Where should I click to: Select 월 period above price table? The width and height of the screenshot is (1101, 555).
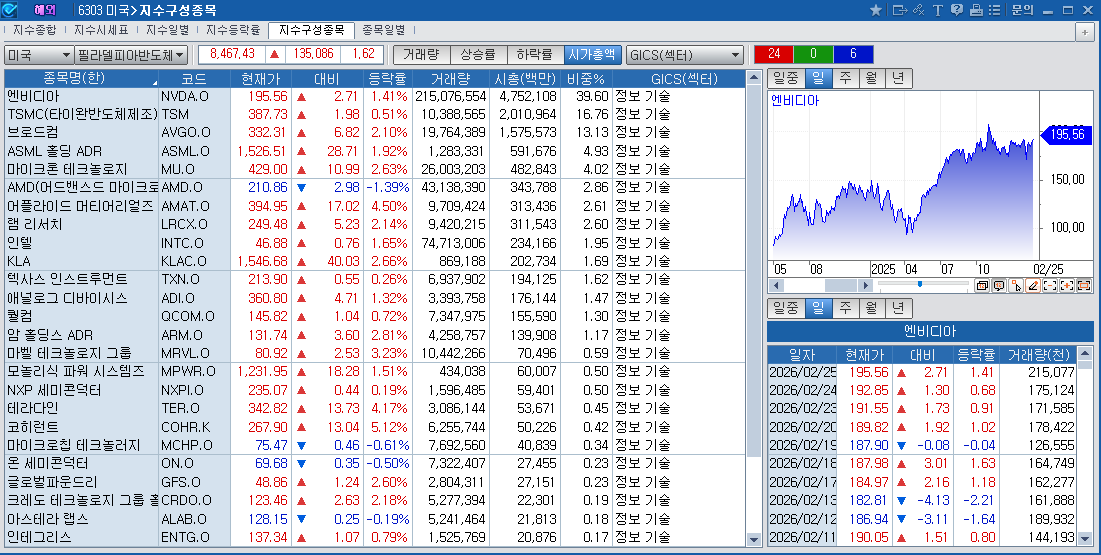coord(871,308)
